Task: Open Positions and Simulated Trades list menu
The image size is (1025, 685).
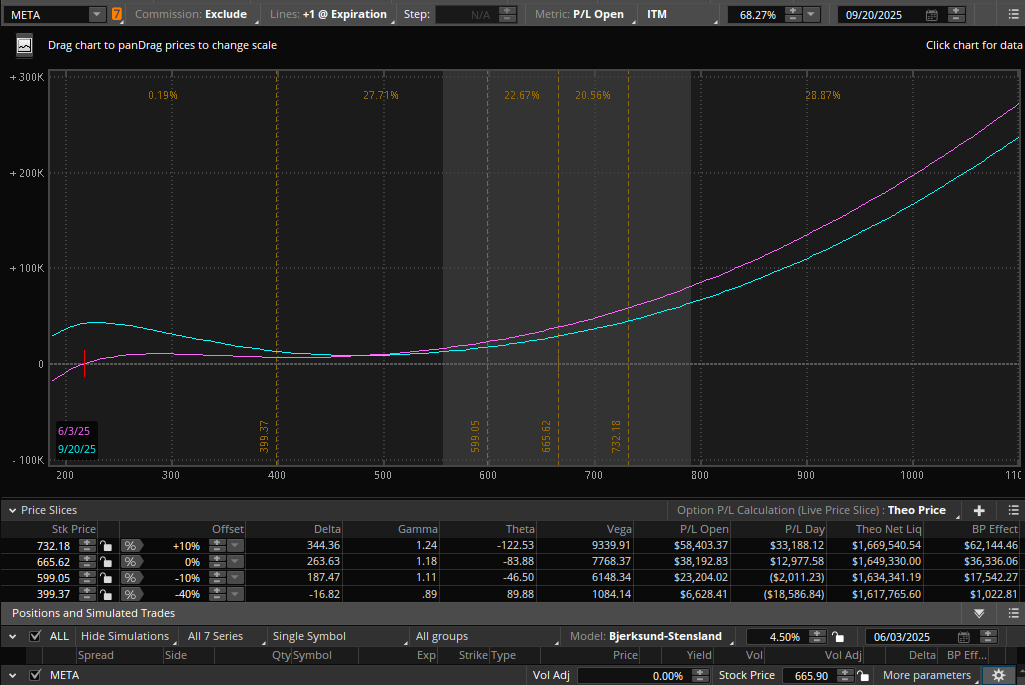Action: click(1013, 613)
